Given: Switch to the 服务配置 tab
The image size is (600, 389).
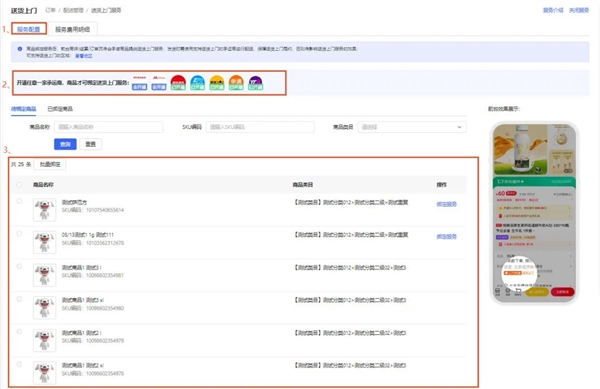Looking at the screenshot, I should click(29, 29).
